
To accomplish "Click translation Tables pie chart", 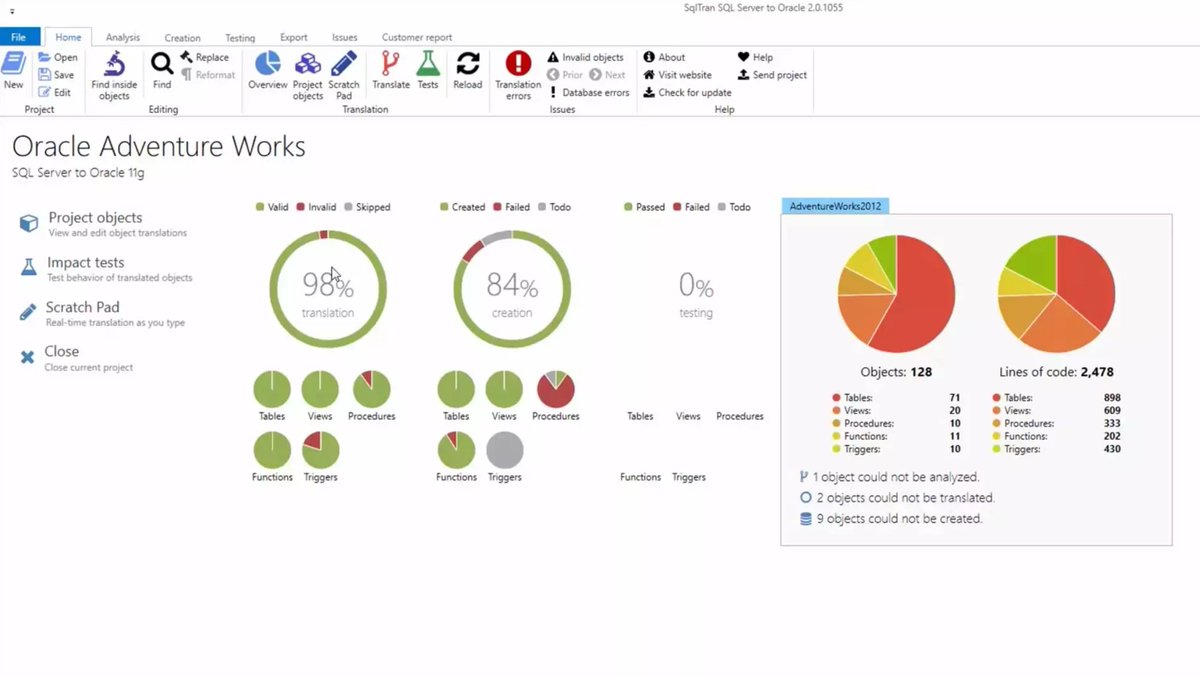I will [272, 389].
